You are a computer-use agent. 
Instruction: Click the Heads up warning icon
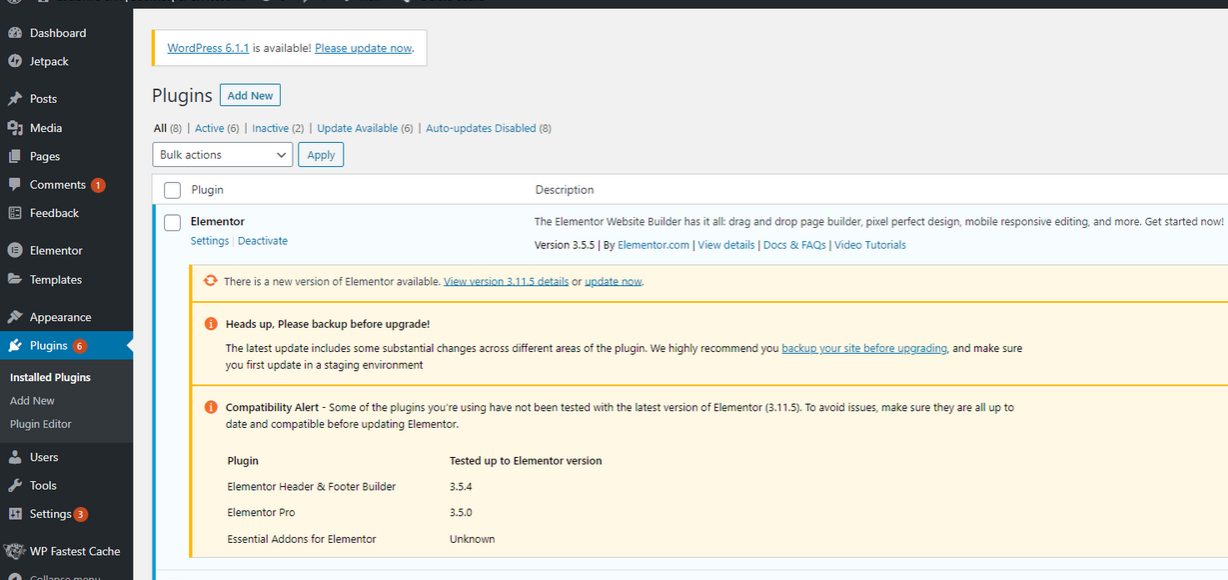tap(210, 324)
